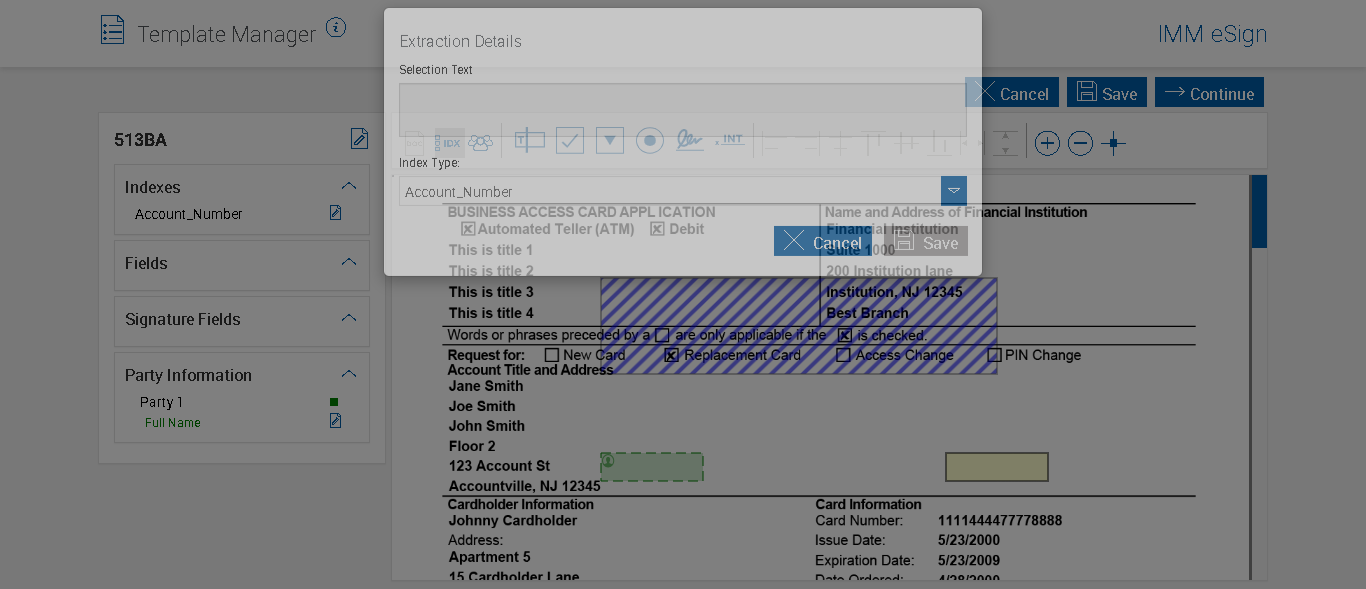Edit the Account_Number index entry

tap(336, 213)
